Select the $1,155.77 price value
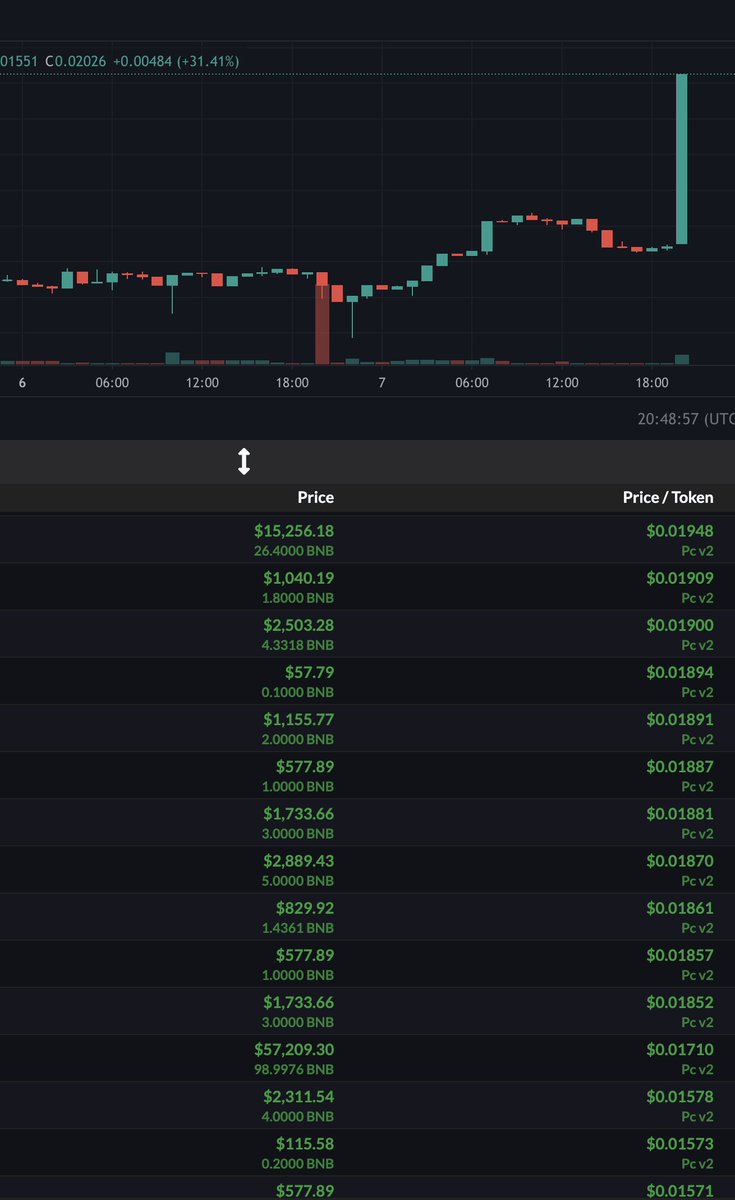 (299, 719)
